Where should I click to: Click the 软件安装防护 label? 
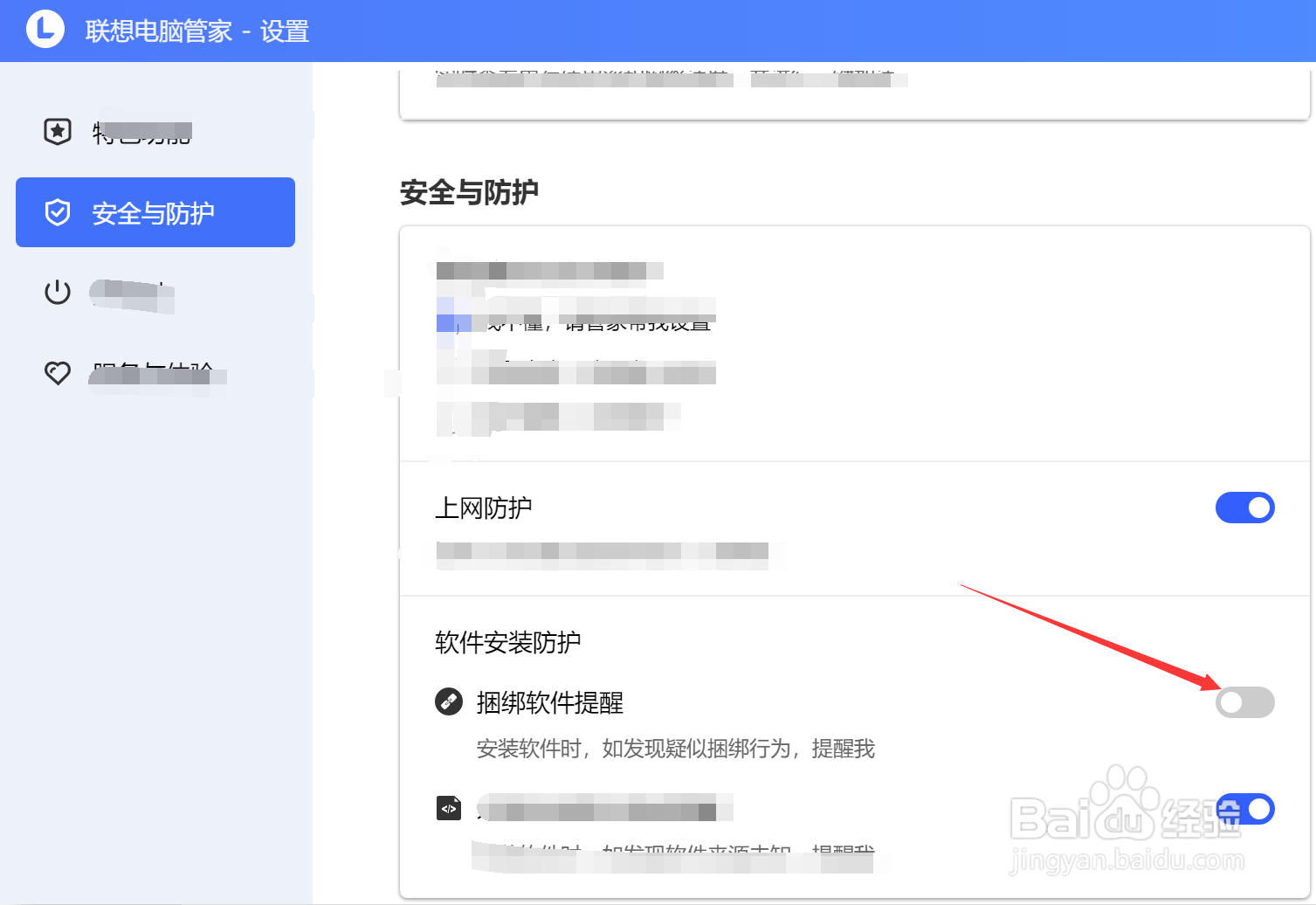pos(508,642)
